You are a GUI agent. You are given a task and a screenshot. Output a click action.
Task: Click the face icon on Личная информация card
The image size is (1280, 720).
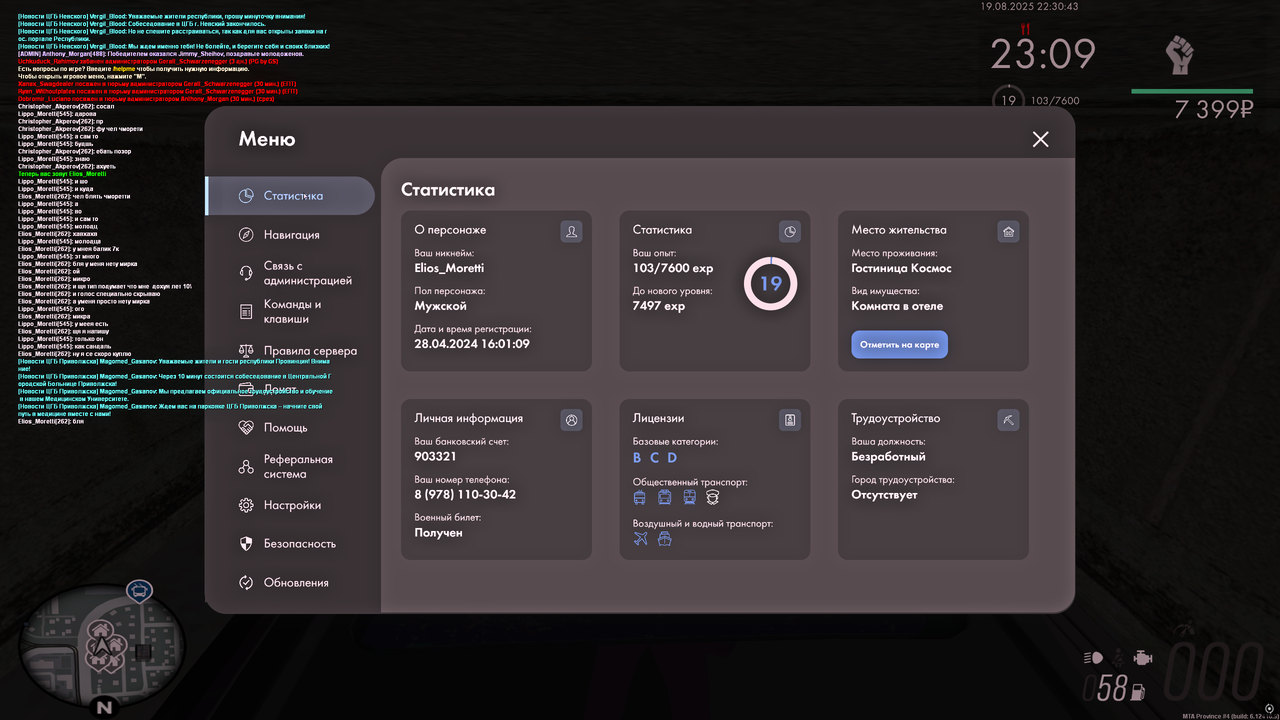572,420
